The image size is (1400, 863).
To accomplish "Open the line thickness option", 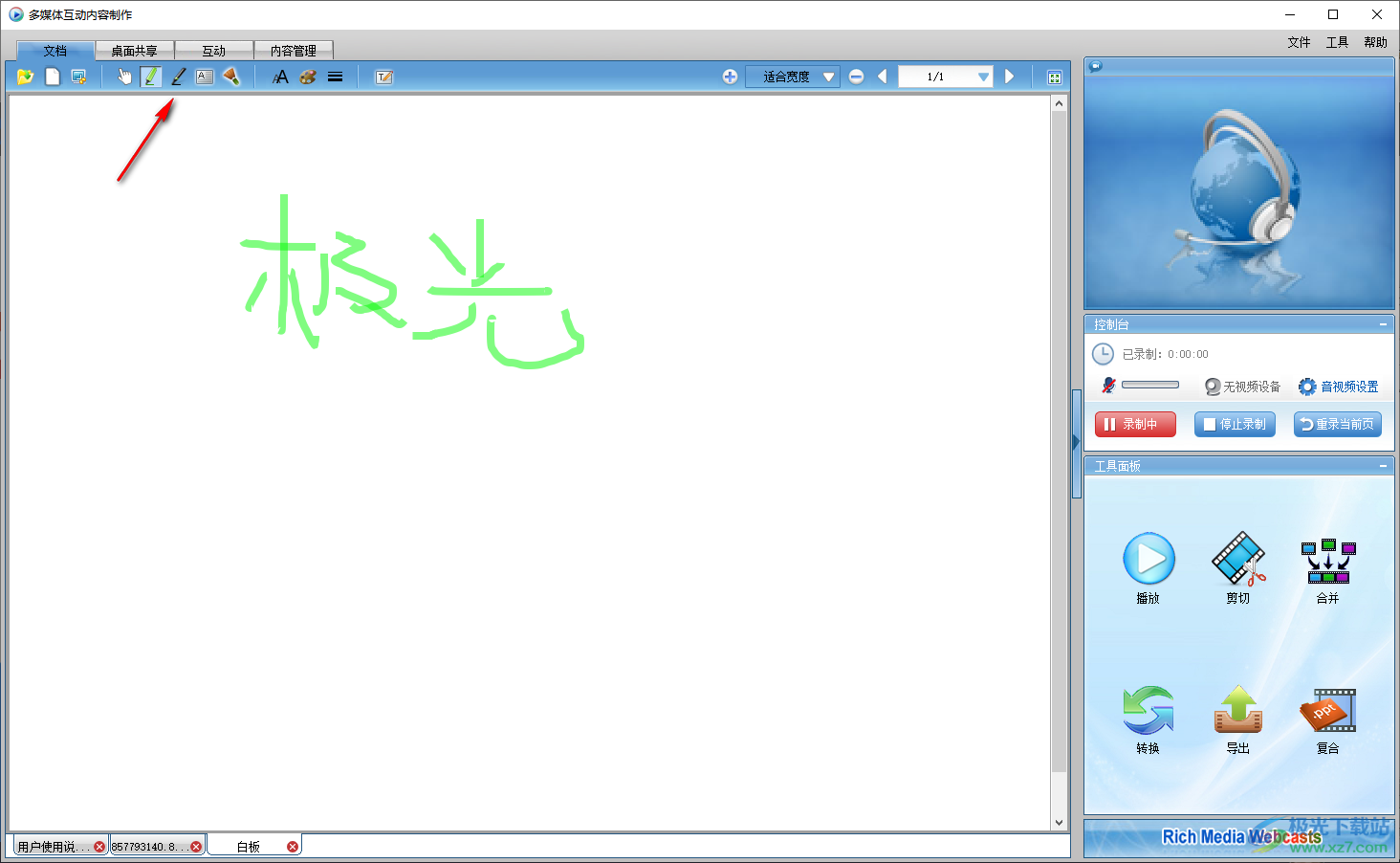I will pyautogui.click(x=335, y=77).
